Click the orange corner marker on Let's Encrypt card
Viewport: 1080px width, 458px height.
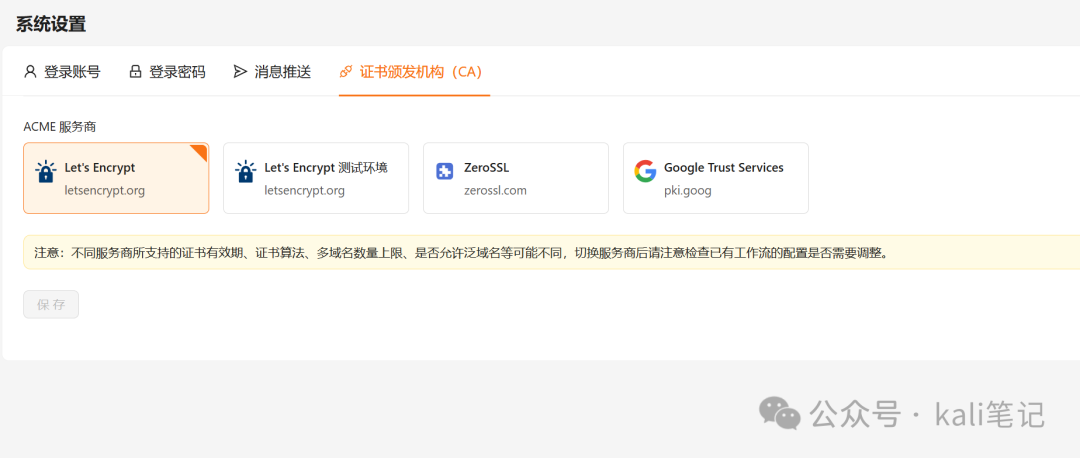pyautogui.click(x=200, y=151)
